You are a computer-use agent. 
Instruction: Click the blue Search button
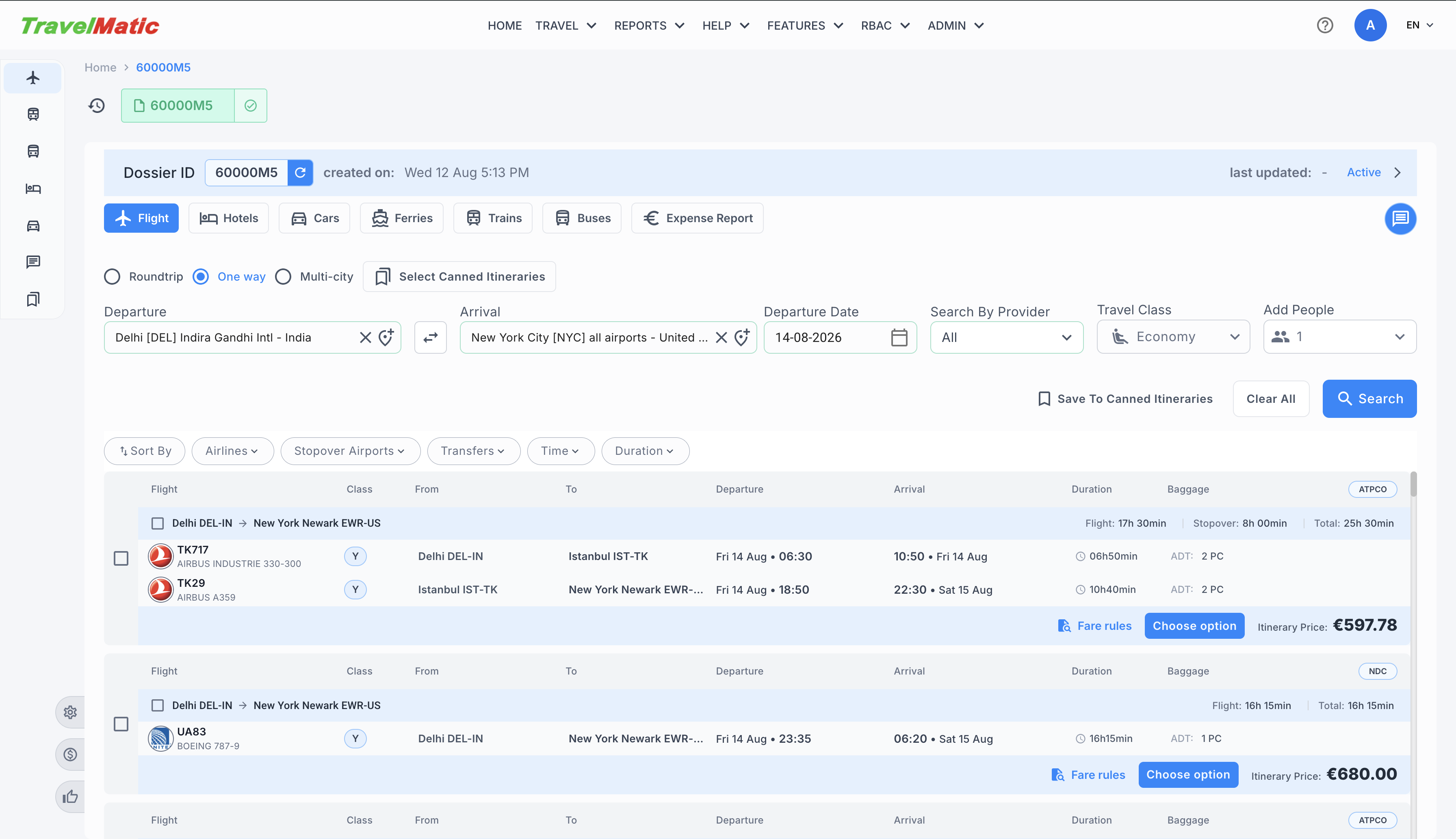[1369, 399]
